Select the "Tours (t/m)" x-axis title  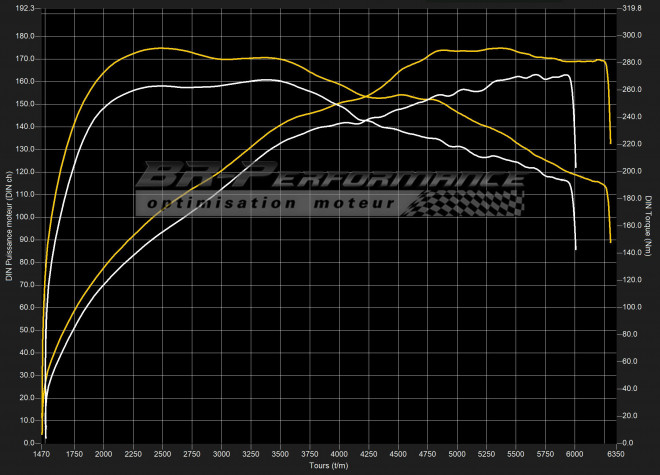(328, 465)
